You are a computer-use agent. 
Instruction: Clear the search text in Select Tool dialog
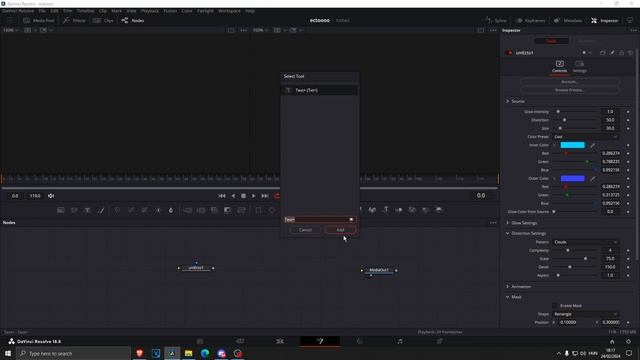[x=351, y=220]
